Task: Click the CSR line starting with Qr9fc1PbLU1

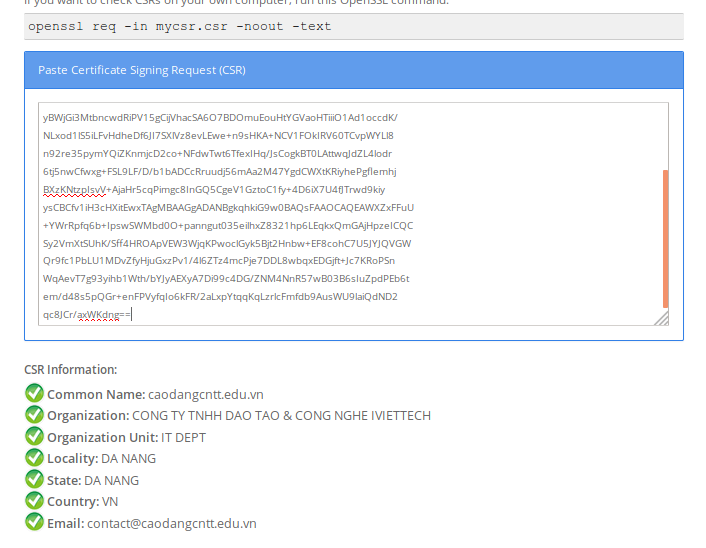Action: tap(219, 261)
